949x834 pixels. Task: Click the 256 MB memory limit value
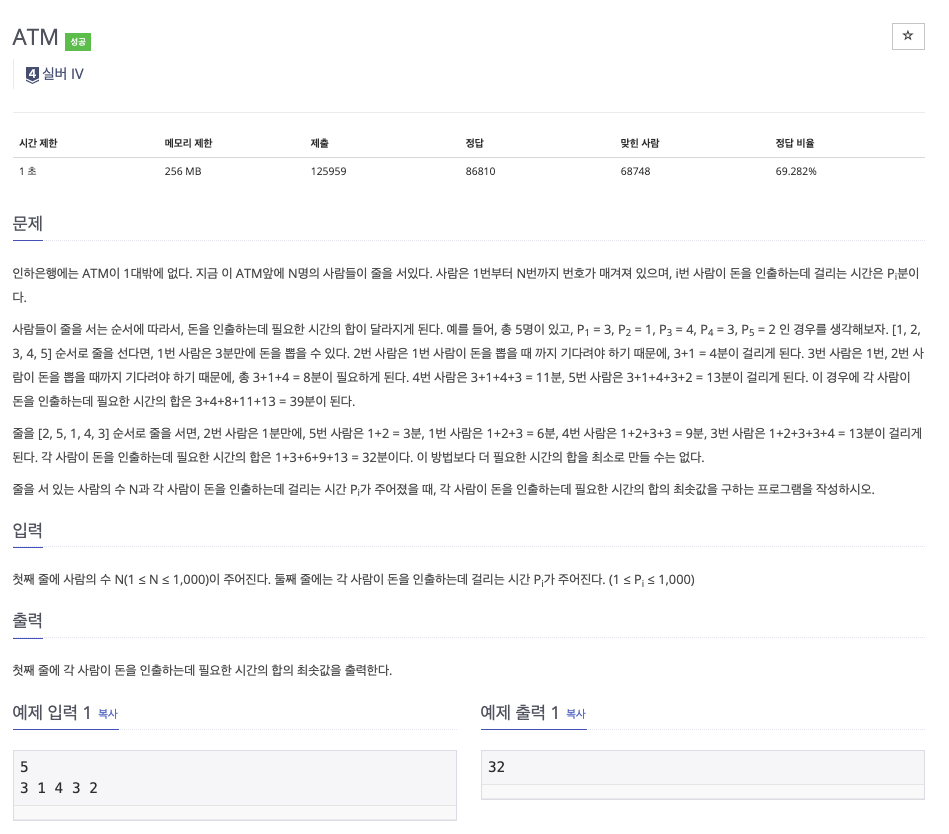click(x=183, y=171)
